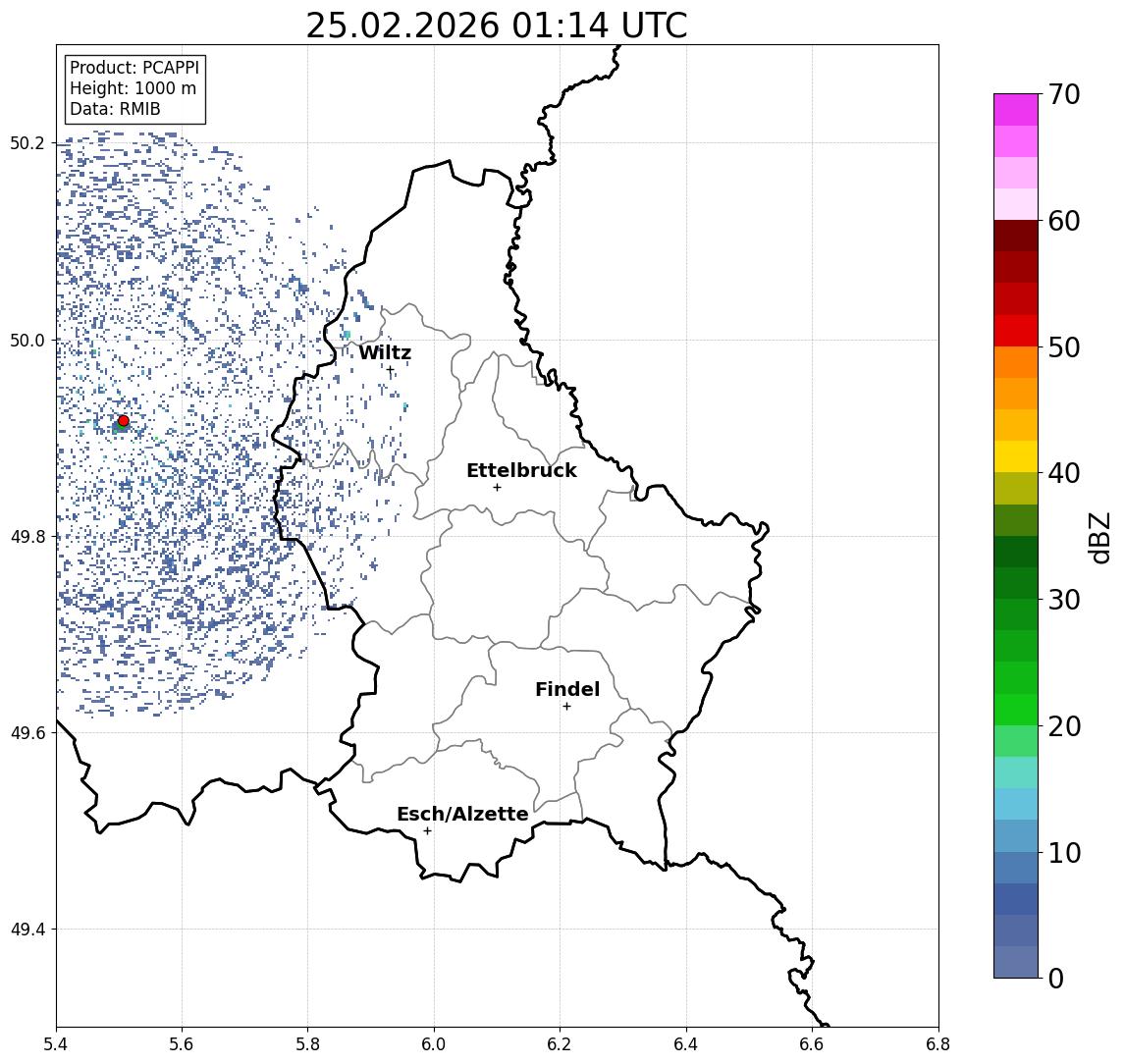Screen dimensions: 1124x1064
Task: Click the Esch/Alzette station cross marker
Action: 428,831
